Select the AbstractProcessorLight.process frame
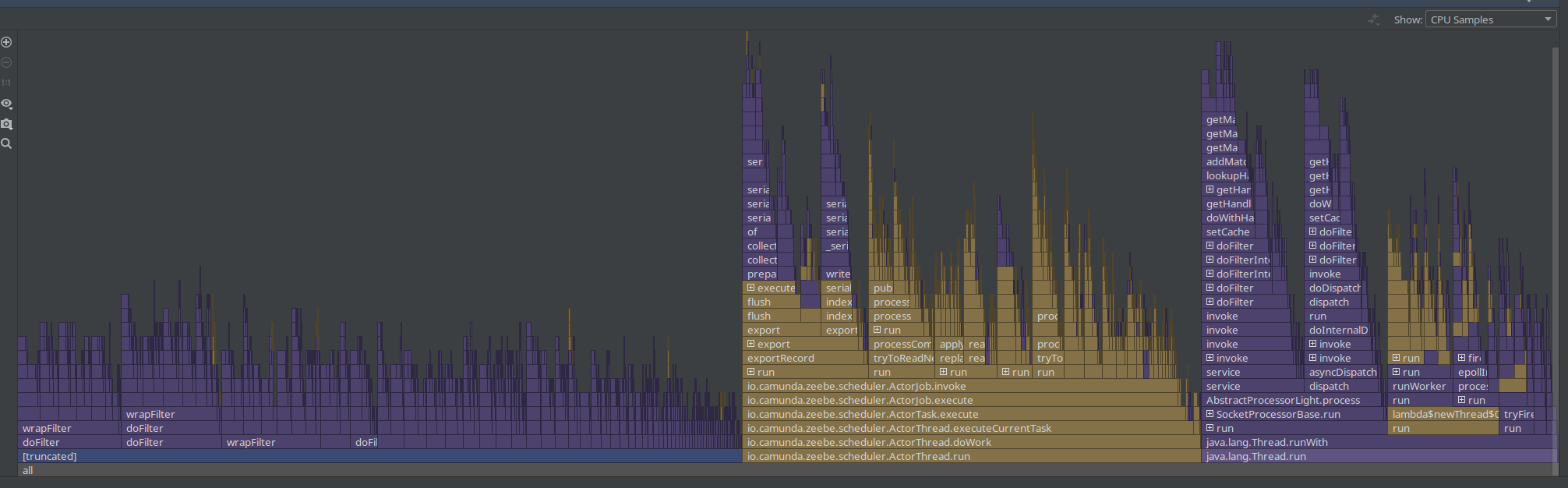Screen dimensions: 1568x488 1293,400
